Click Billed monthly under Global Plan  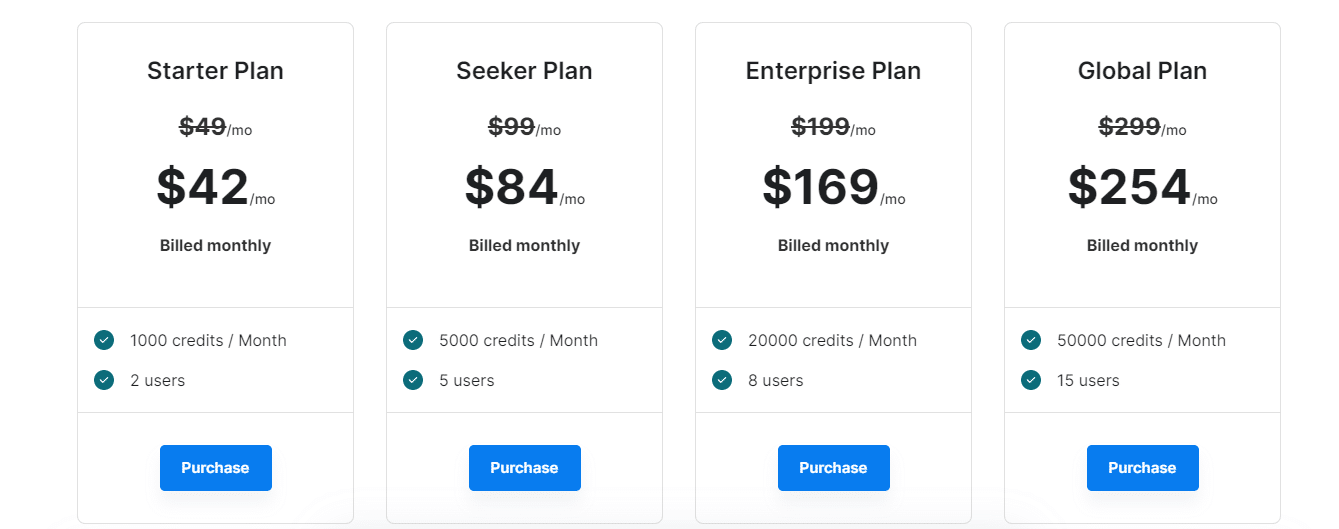click(1142, 245)
